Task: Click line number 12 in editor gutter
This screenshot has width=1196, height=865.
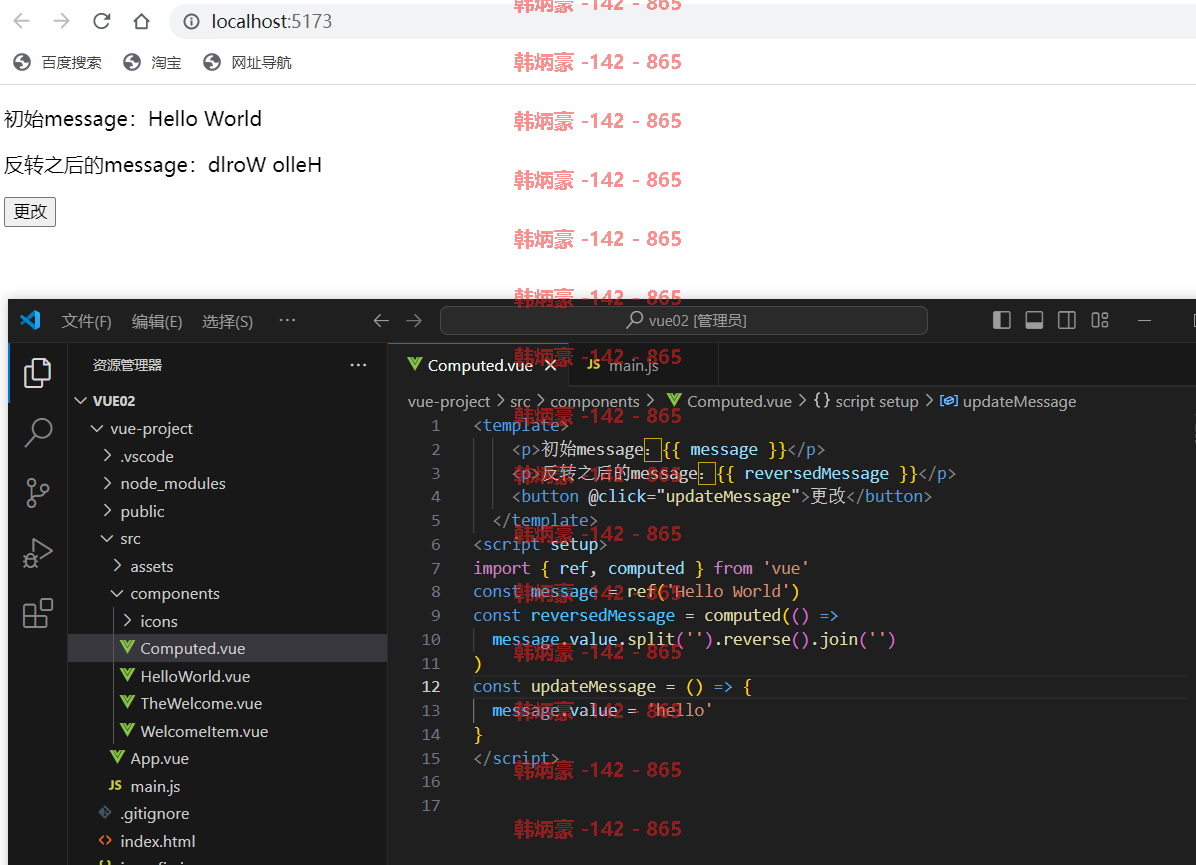Action: point(431,687)
